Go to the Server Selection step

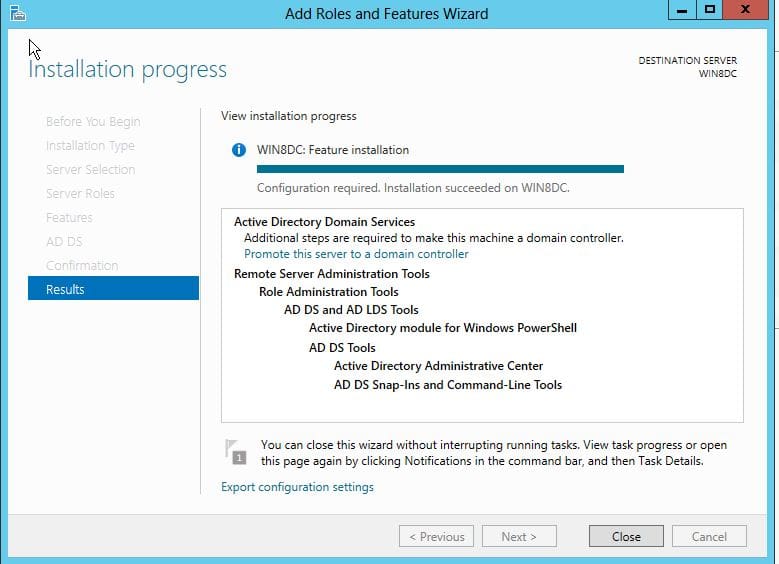point(90,169)
